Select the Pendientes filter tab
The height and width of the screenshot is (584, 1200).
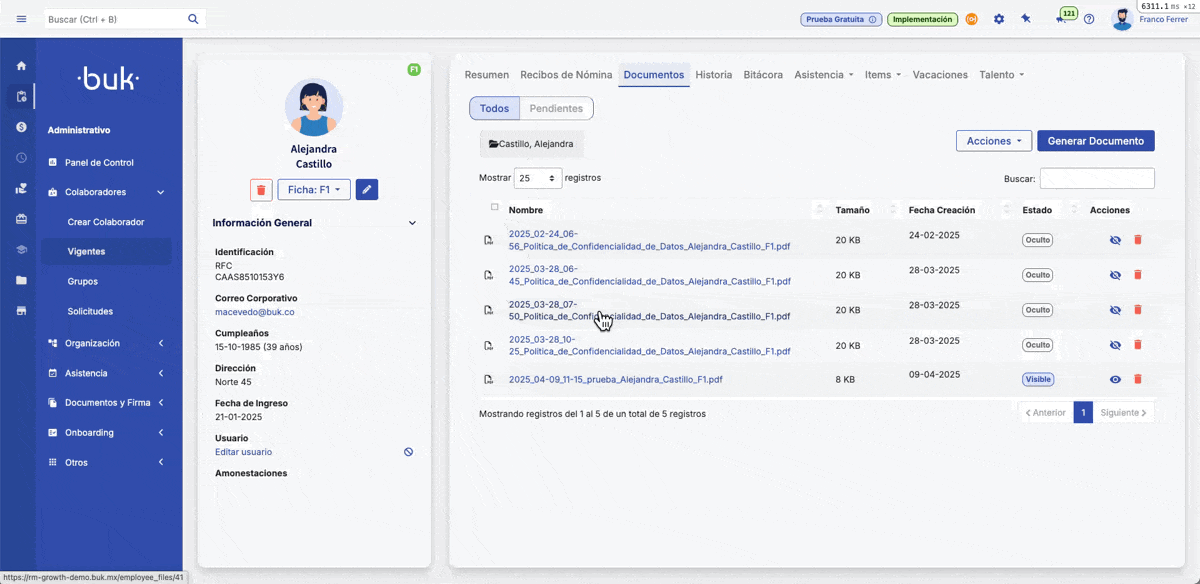[x=556, y=108]
